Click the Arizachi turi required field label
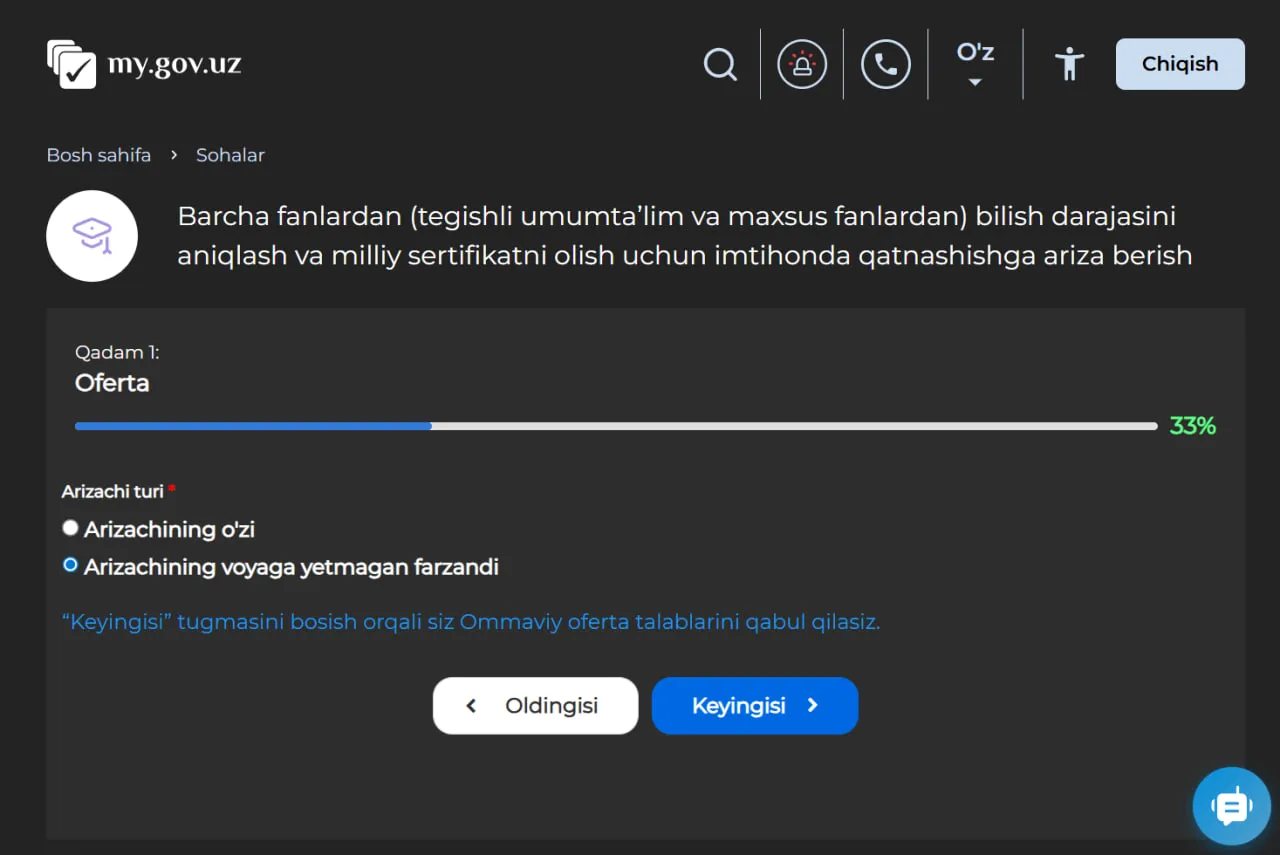 (x=112, y=491)
